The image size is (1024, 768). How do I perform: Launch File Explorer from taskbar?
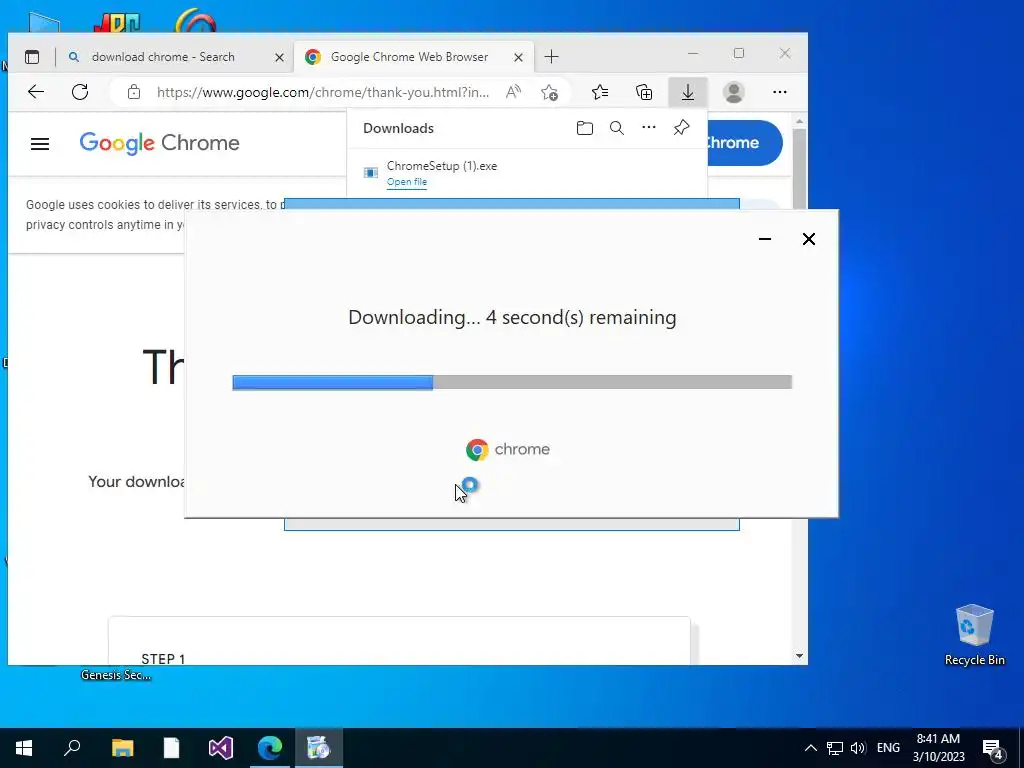123,748
